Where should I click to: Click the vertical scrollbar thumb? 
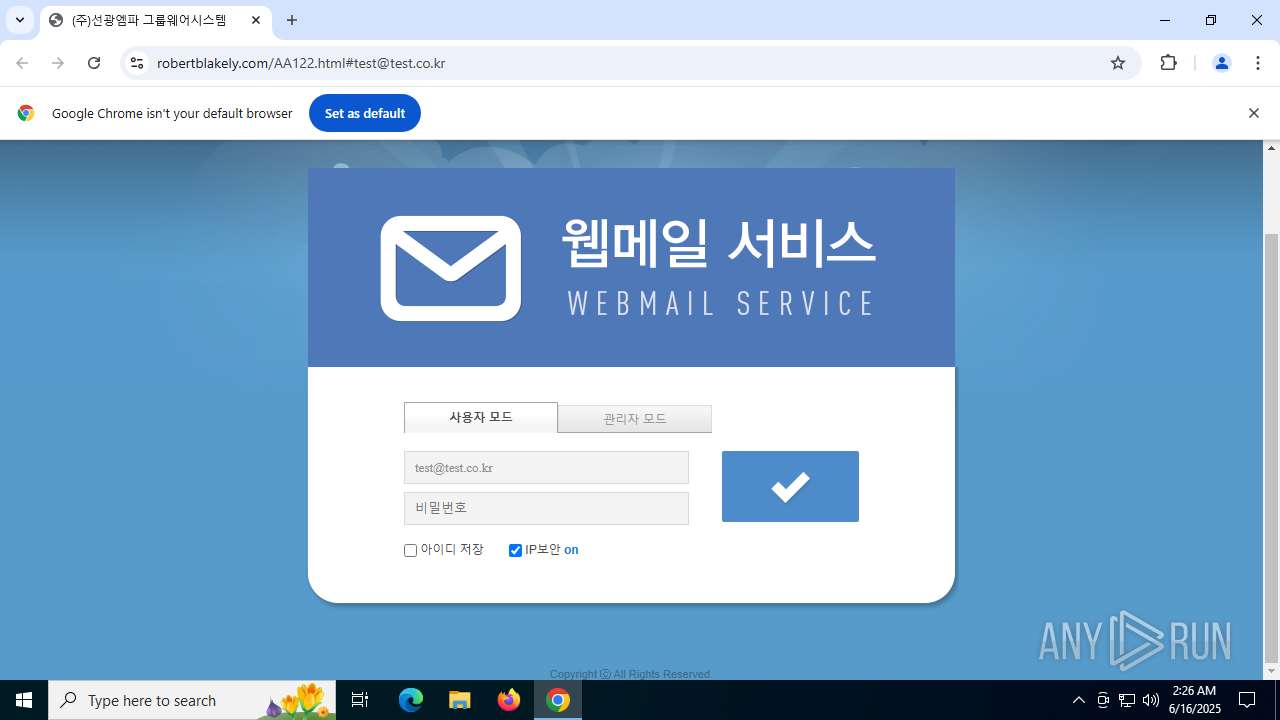1272,446
